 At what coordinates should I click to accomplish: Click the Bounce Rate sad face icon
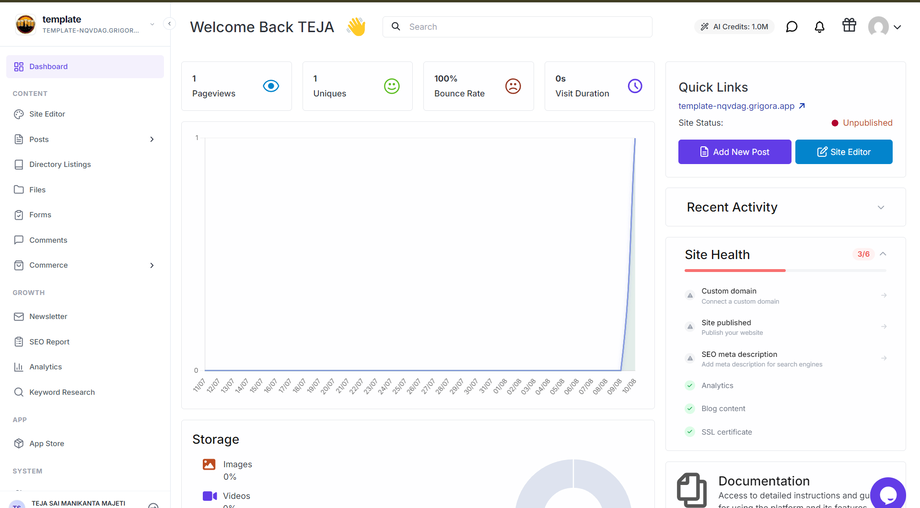pyautogui.click(x=513, y=86)
